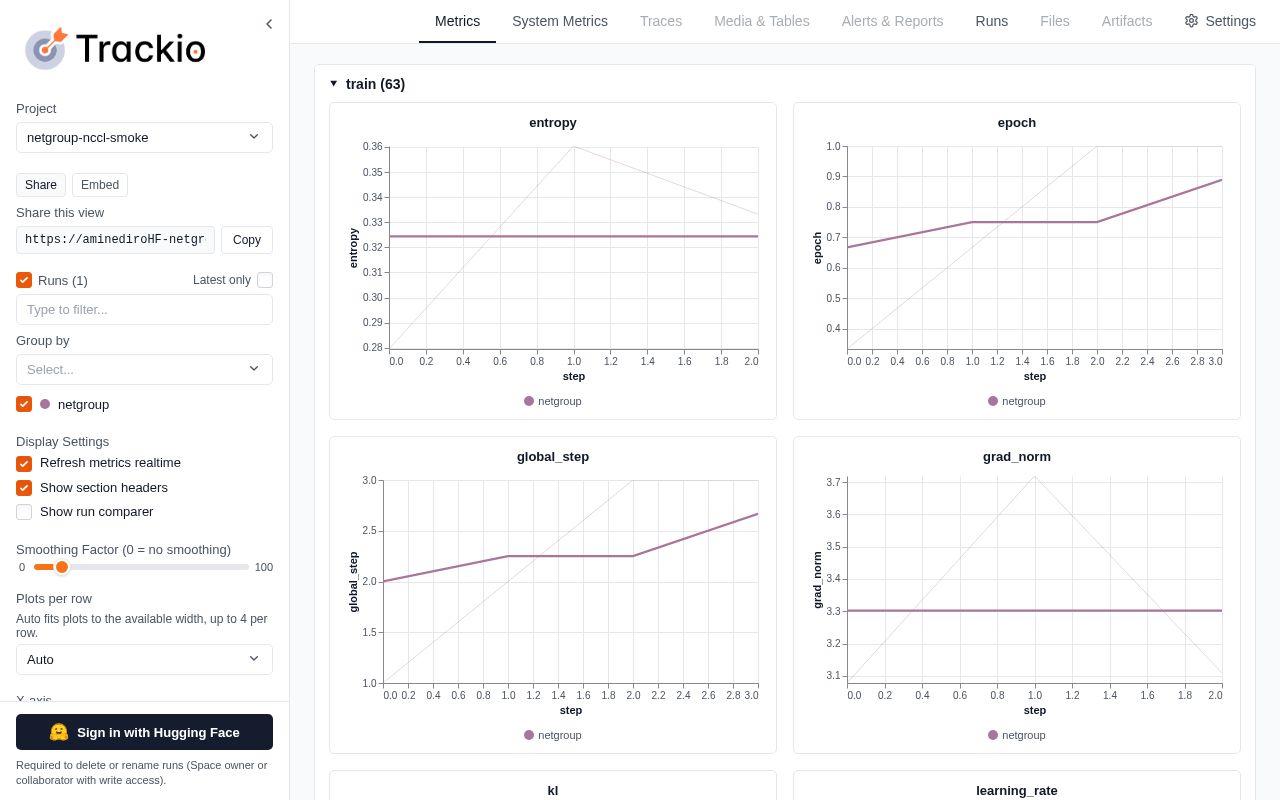
Task: Click the Trackio logo icon
Action: (x=46, y=48)
